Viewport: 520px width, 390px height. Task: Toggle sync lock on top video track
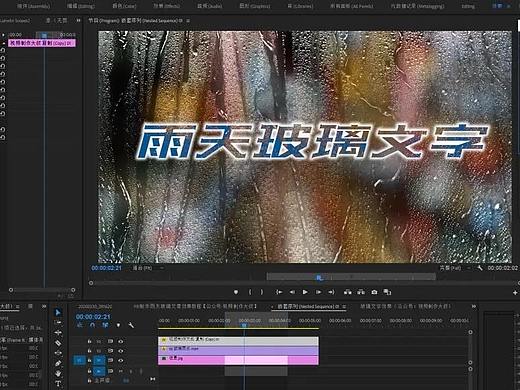pyautogui.click(x=110, y=341)
